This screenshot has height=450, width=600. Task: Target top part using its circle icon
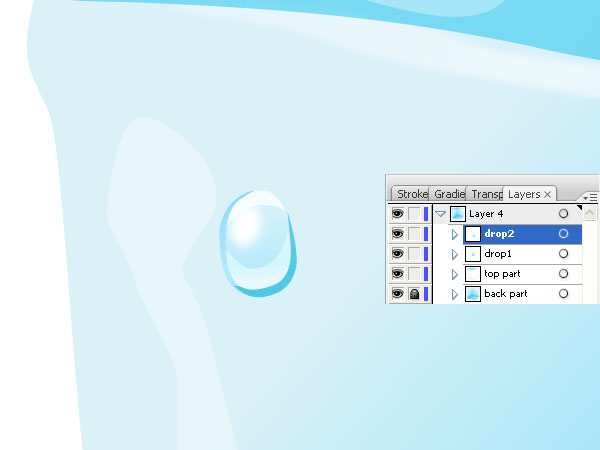click(563, 274)
